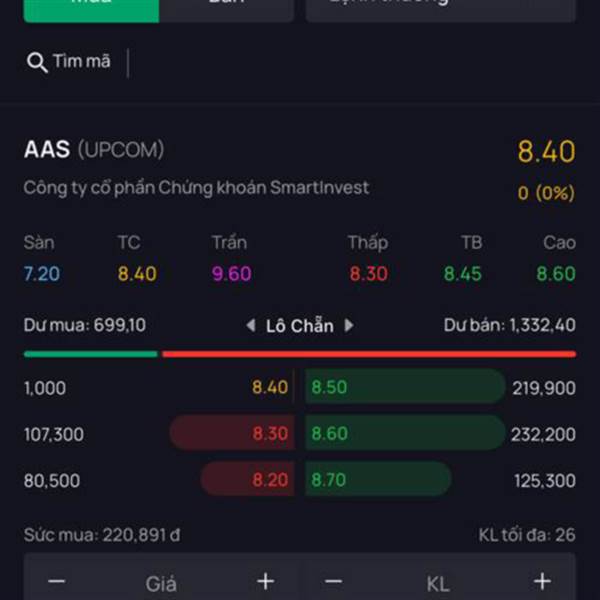Click the KL quantity input field

click(438, 584)
